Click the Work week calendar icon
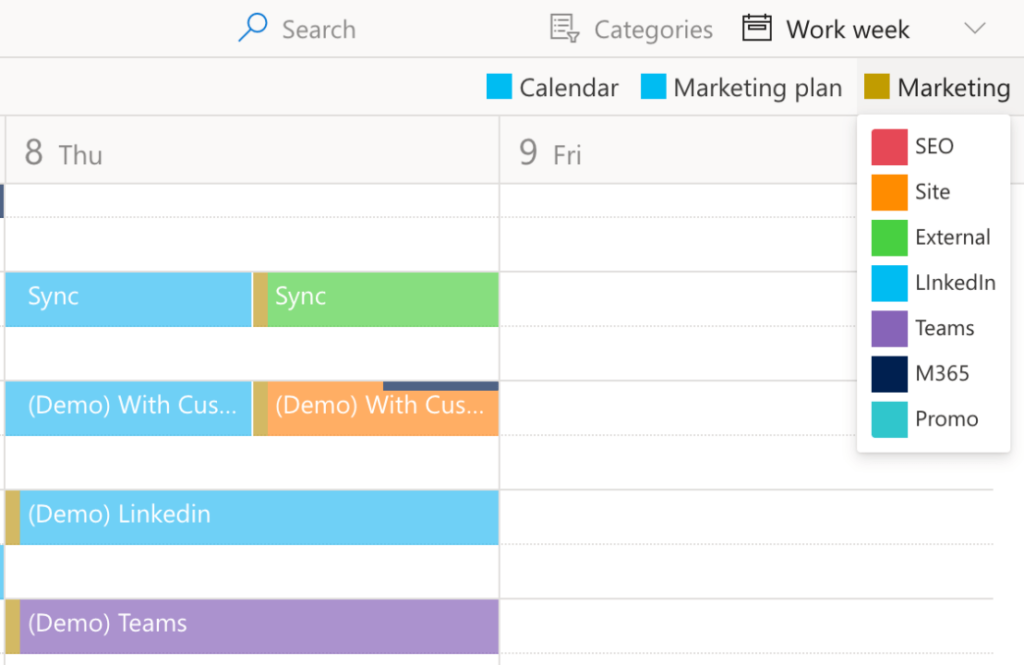1024x665 pixels. [x=758, y=27]
